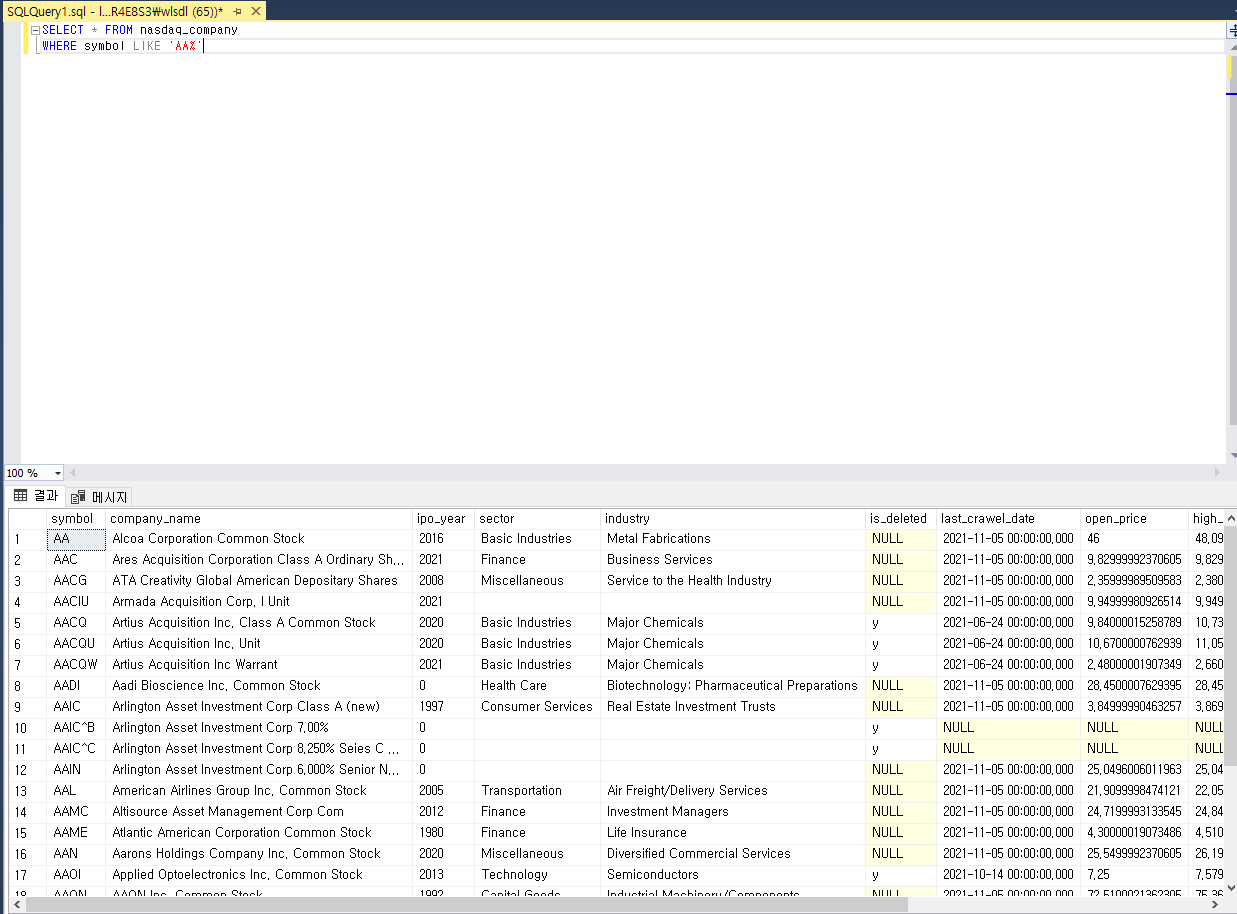This screenshot has width=1237, height=914.
Task: Click the 'AA%' string literal in query
Action: (185, 47)
